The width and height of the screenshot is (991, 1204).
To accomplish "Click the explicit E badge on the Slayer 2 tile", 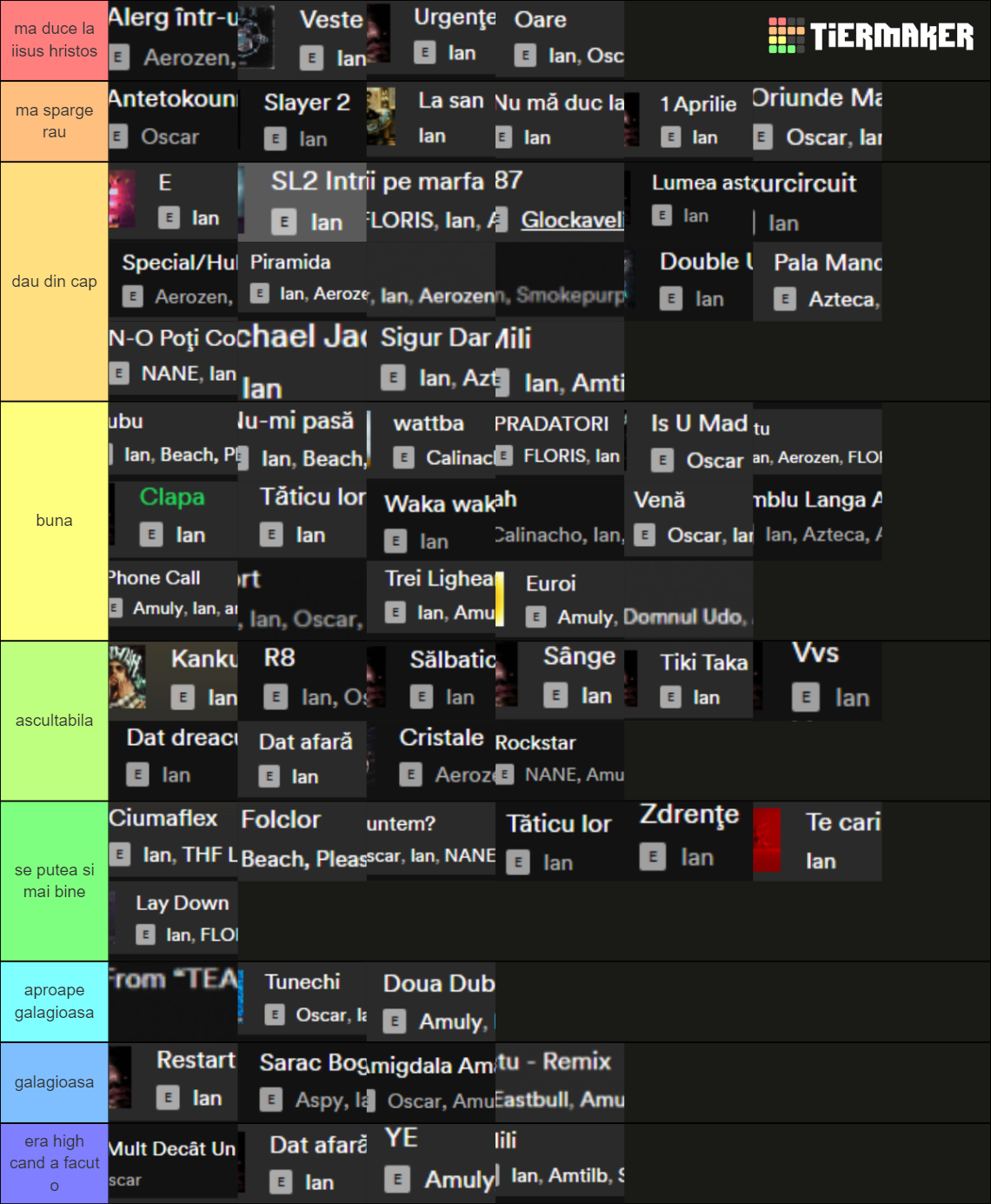I will point(275,138).
